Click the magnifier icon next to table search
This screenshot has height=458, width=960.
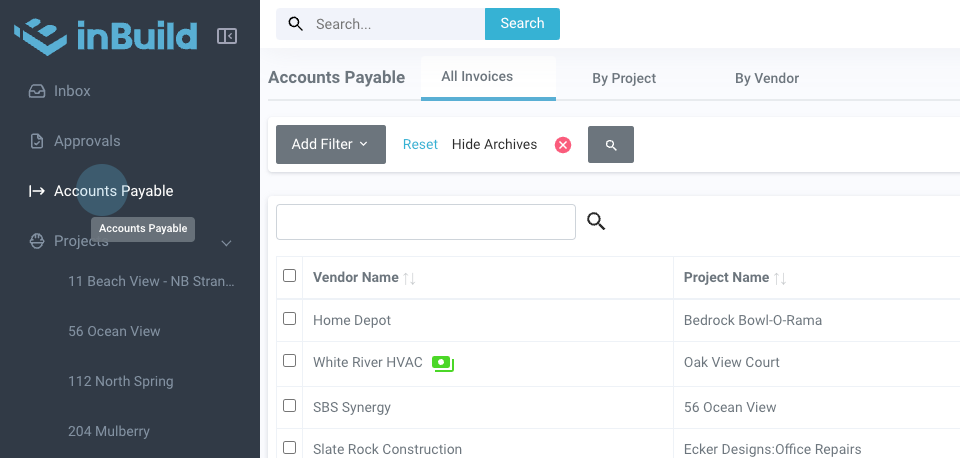point(596,221)
